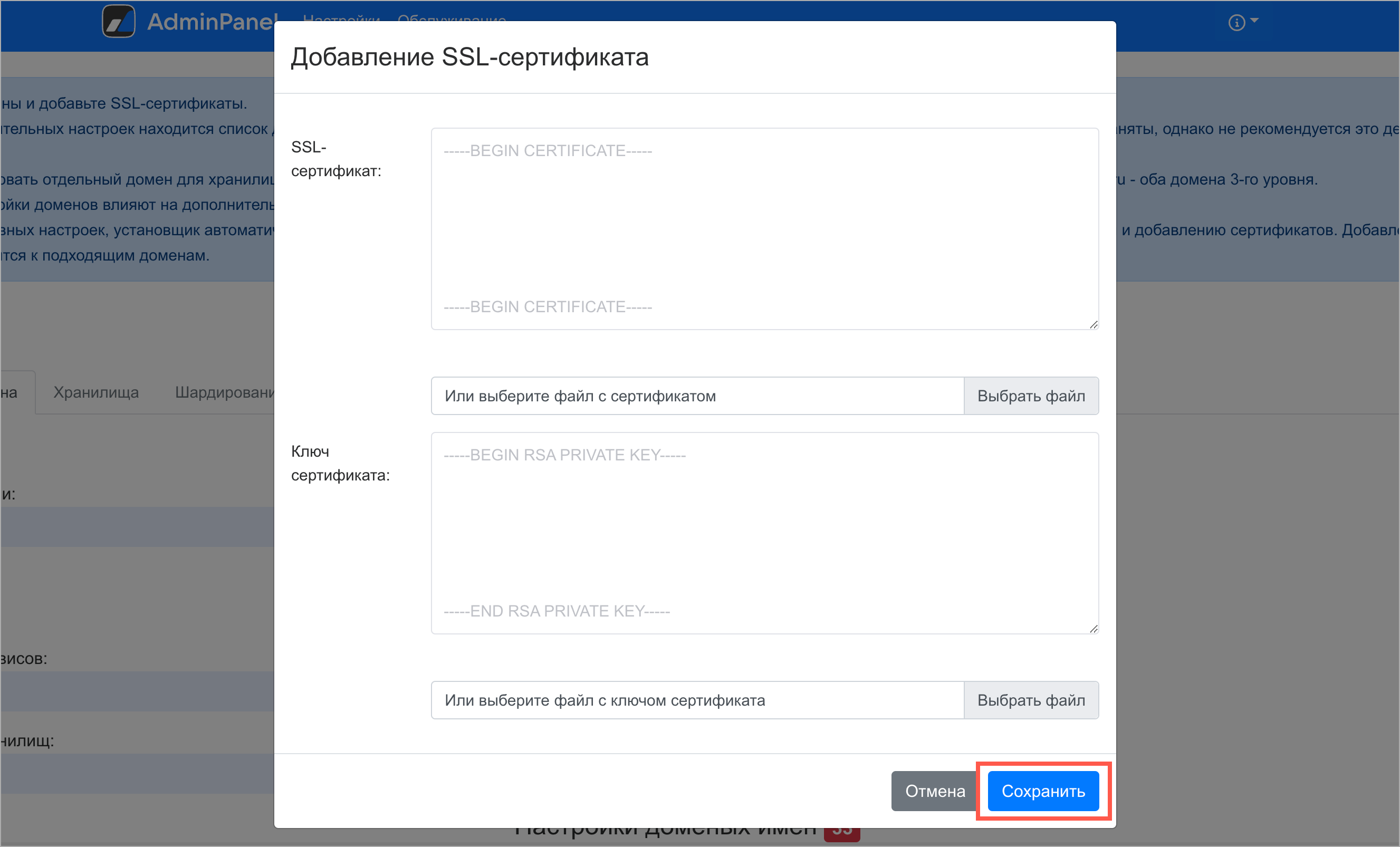Click the AdminPanel logo icon
Viewport: 1400px width, 847px height.
pyautogui.click(x=118, y=22)
